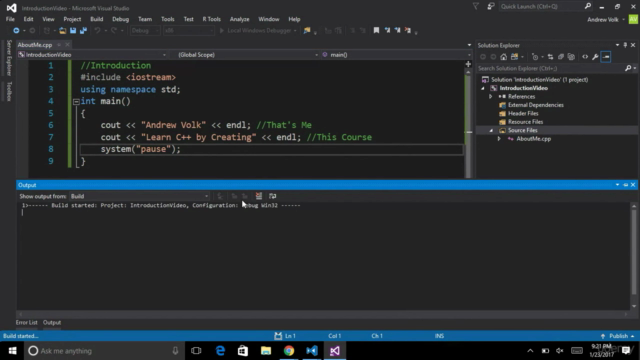640x360 pixels.
Task: Click search magnifier in Solution Explorer
Action: [x=628, y=69]
